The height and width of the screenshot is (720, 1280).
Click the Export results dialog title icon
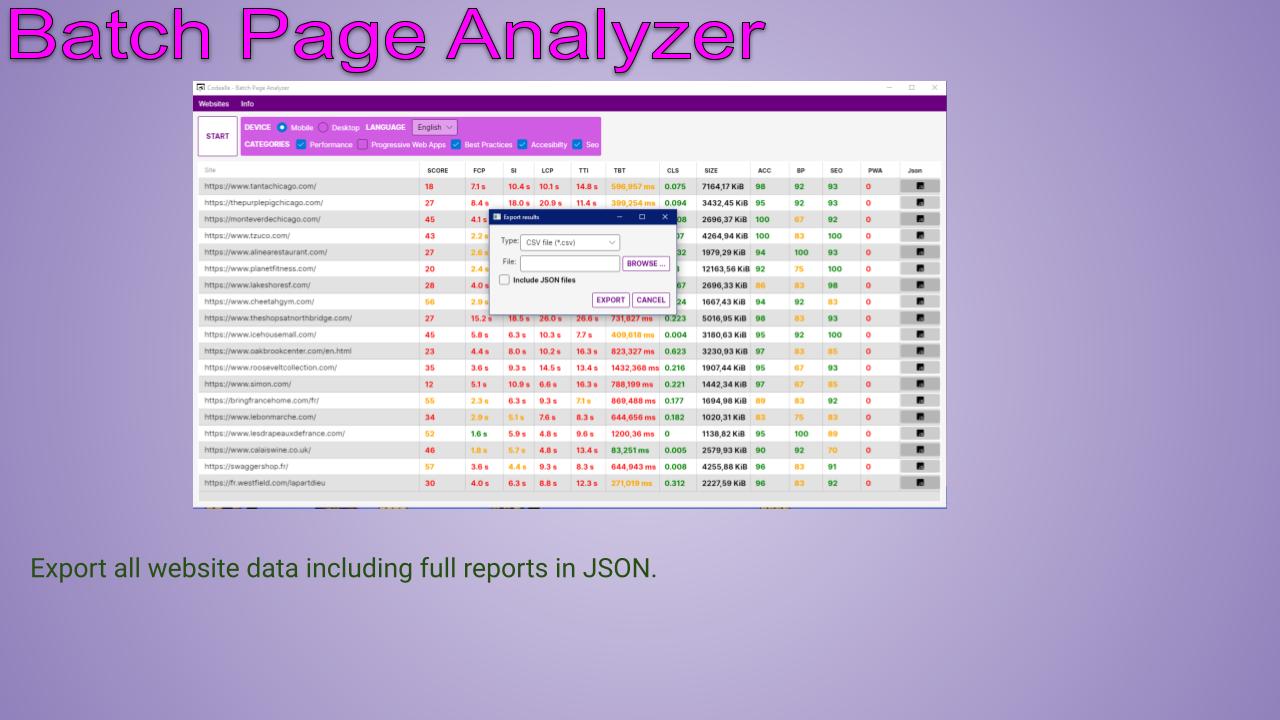tap(496, 217)
